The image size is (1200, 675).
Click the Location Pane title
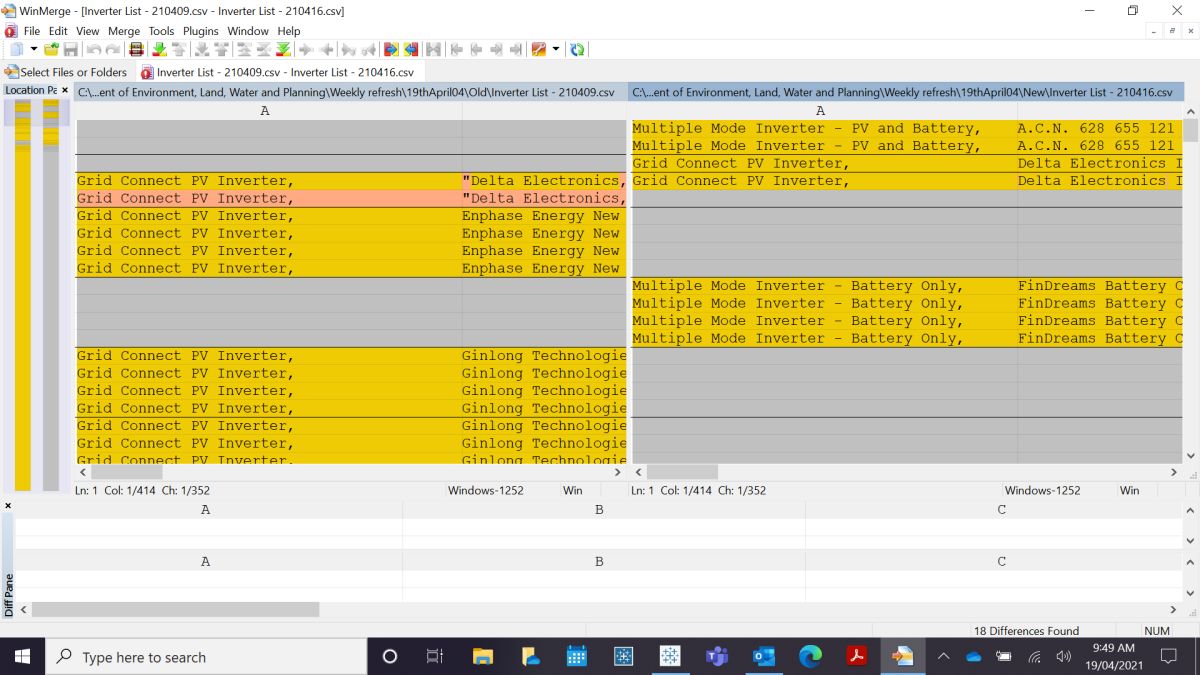pyautogui.click(x=31, y=90)
